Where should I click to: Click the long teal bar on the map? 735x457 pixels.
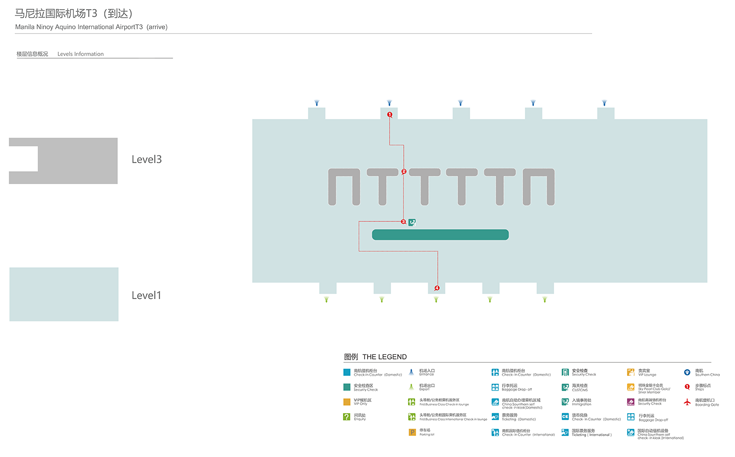tap(440, 235)
